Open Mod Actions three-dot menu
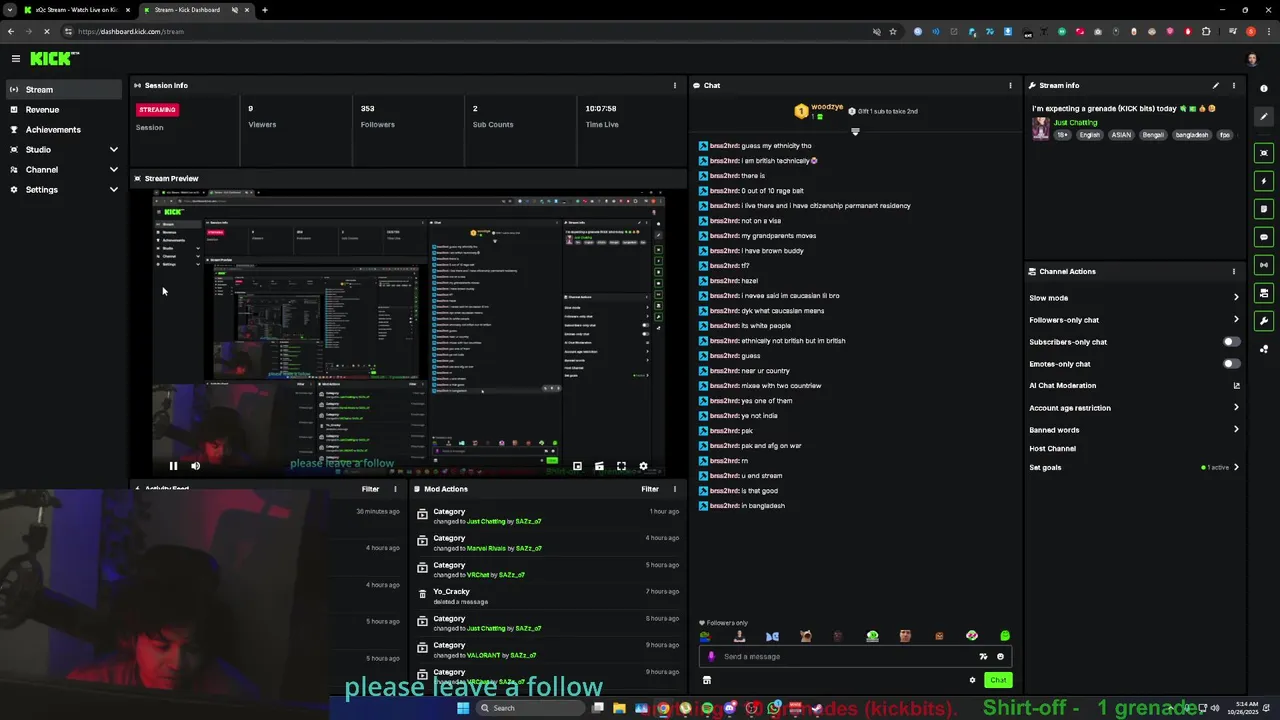1280x720 pixels. pos(674,490)
